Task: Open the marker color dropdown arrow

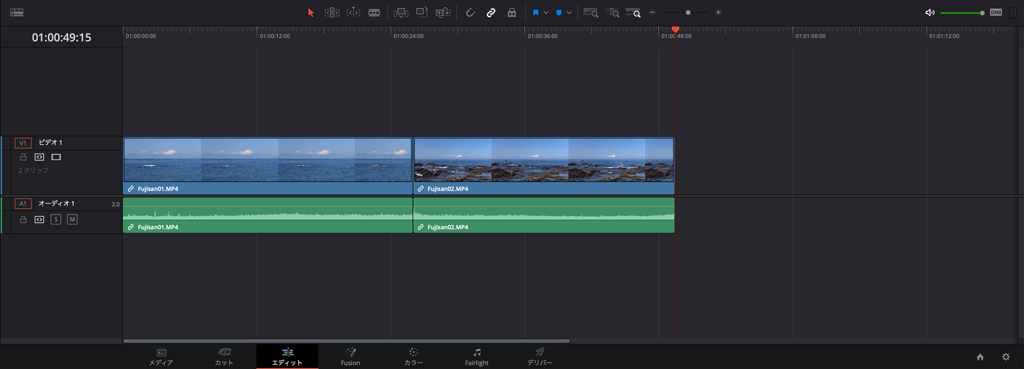Action: click(x=569, y=12)
